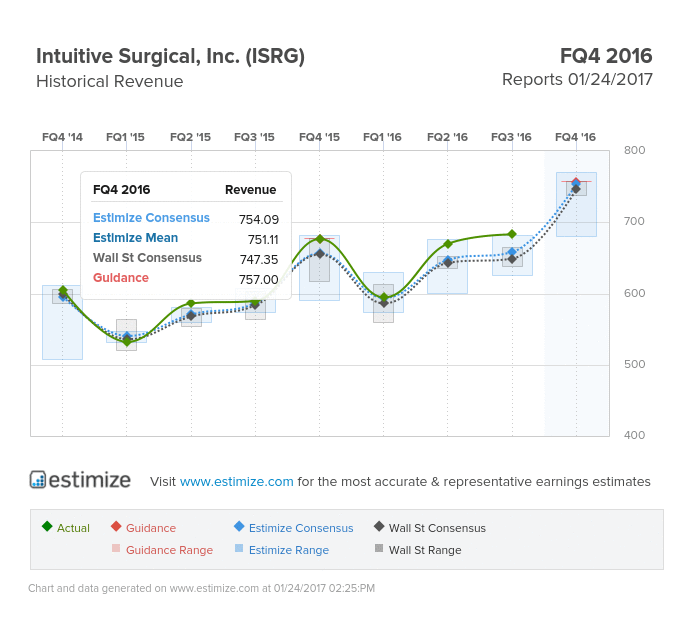Image resolution: width=685 pixels, height=620 pixels.
Task: Click the Wall St Consensus value 747.35
Action: pos(259,260)
